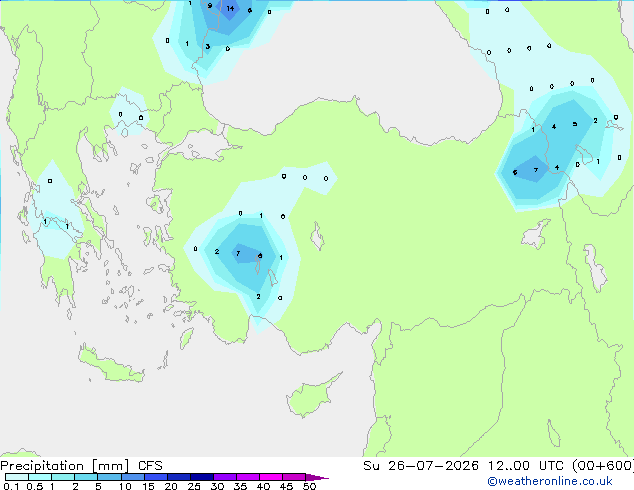Click the '0.5' legend scale label

35,486
